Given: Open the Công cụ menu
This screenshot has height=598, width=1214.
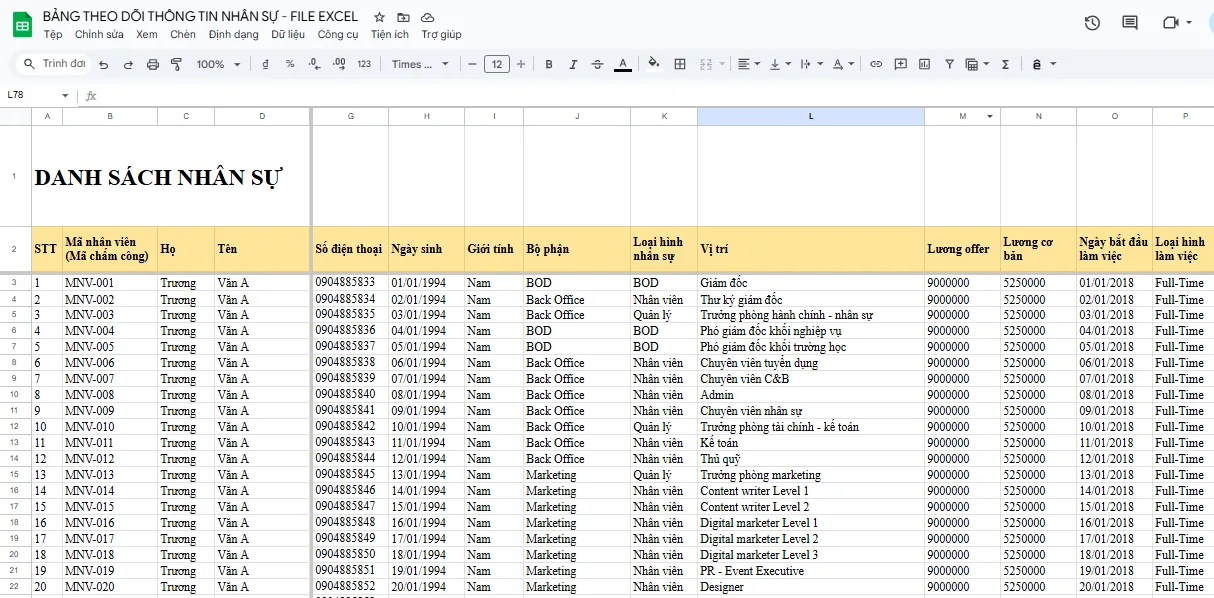Looking at the screenshot, I should click(338, 34).
